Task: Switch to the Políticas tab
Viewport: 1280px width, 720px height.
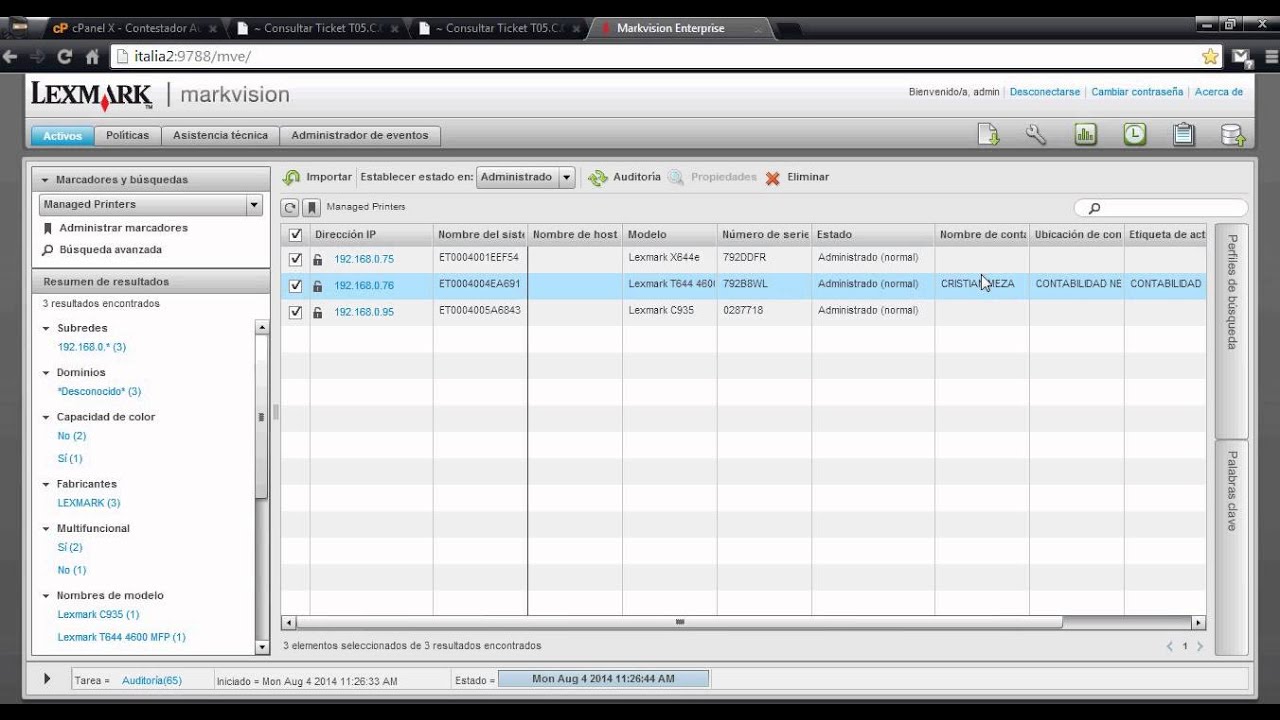Action: (x=128, y=136)
